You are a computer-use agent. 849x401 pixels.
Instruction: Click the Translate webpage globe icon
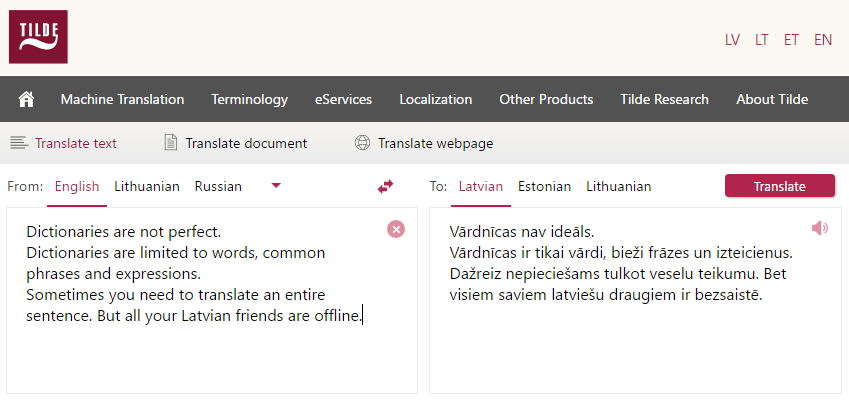coord(362,143)
